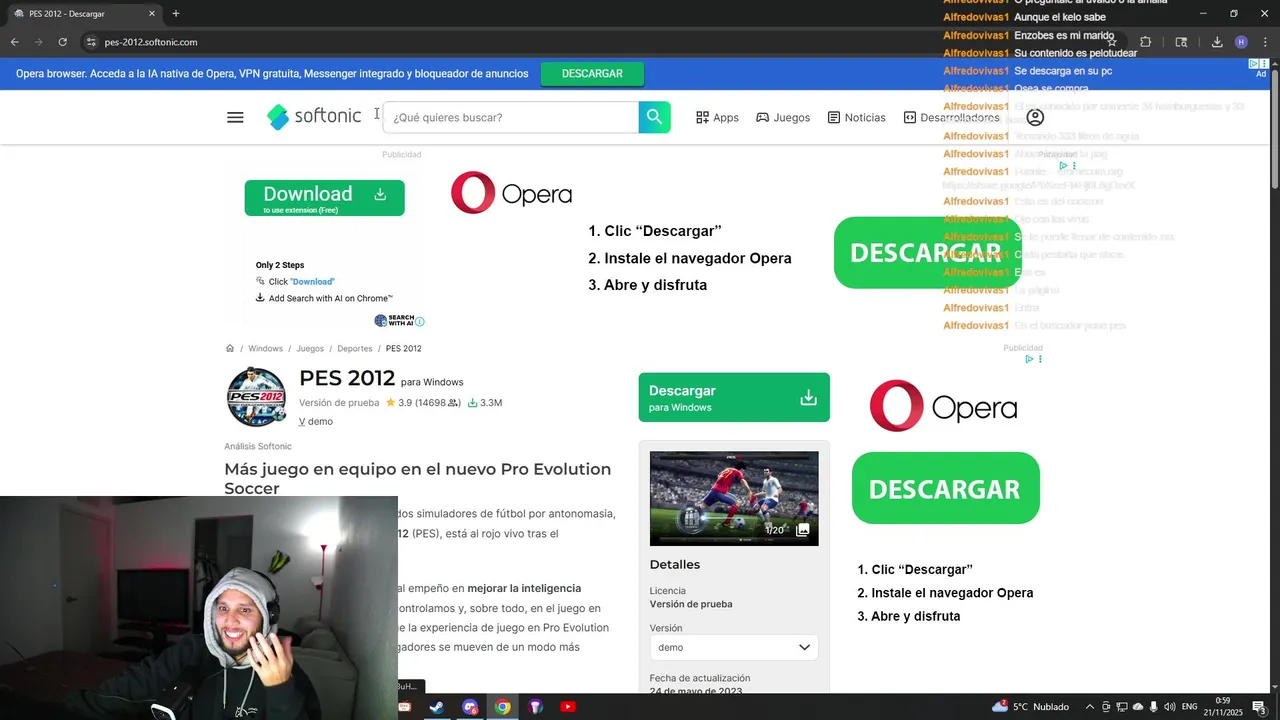Open the Chrome extensions puzzle icon
1280x720 pixels.
click(x=1145, y=42)
